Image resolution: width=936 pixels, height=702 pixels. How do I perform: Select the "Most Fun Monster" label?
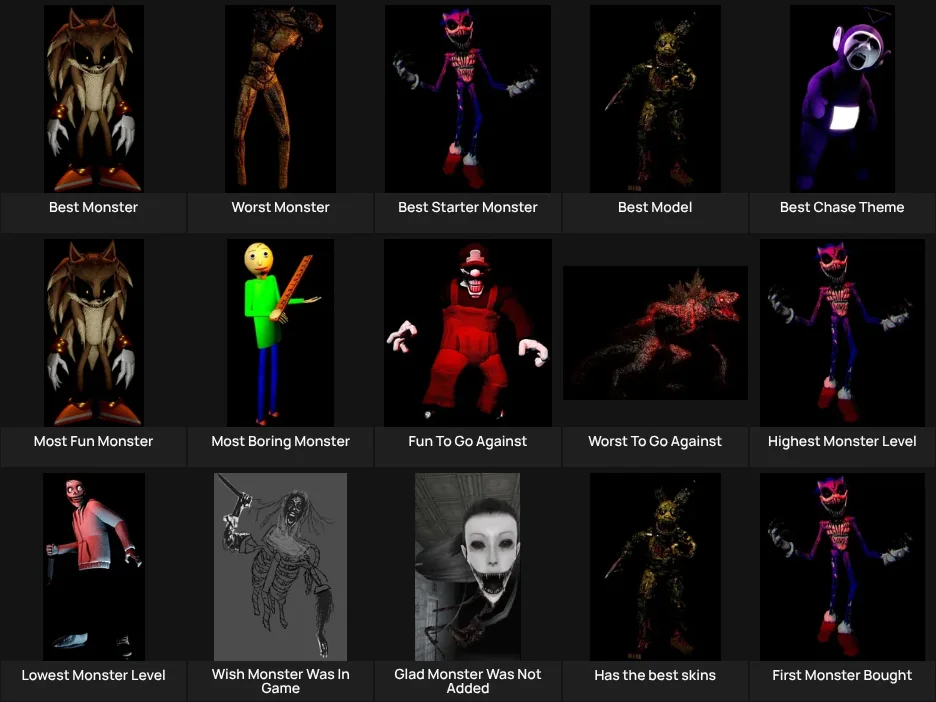(x=93, y=441)
